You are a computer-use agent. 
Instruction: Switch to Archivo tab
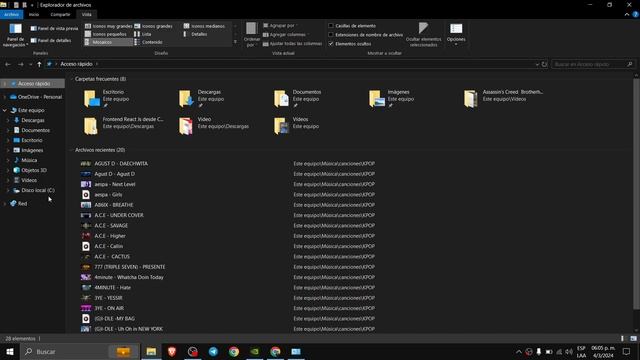pos(12,14)
